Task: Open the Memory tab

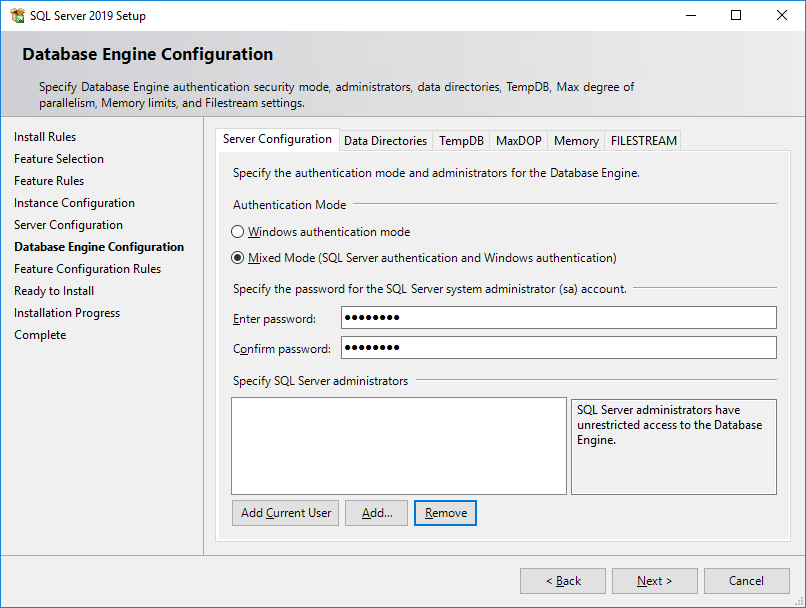Action: [576, 141]
